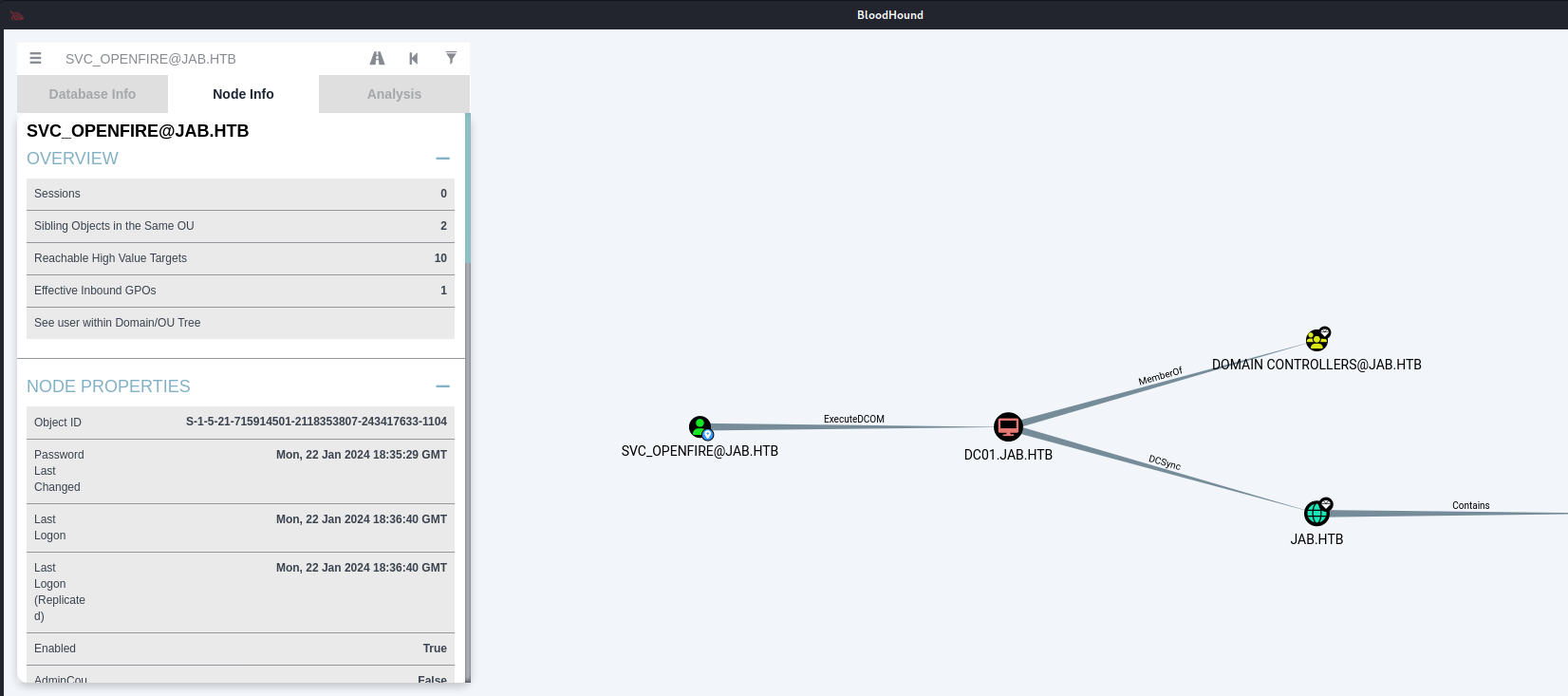Open the filter funnel icon
The height and width of the screenshot is (696, 1568).
(x=451, y=58)
